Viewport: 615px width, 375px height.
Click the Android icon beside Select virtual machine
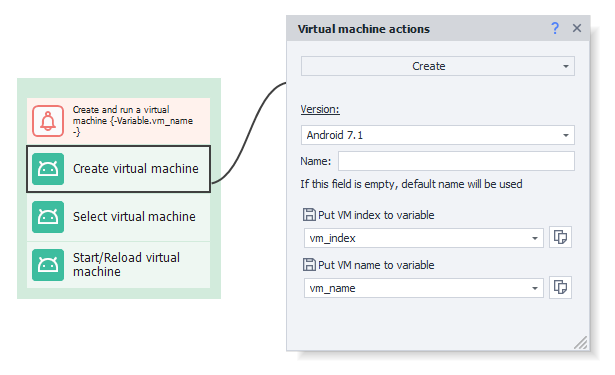[x=48, y=217]
